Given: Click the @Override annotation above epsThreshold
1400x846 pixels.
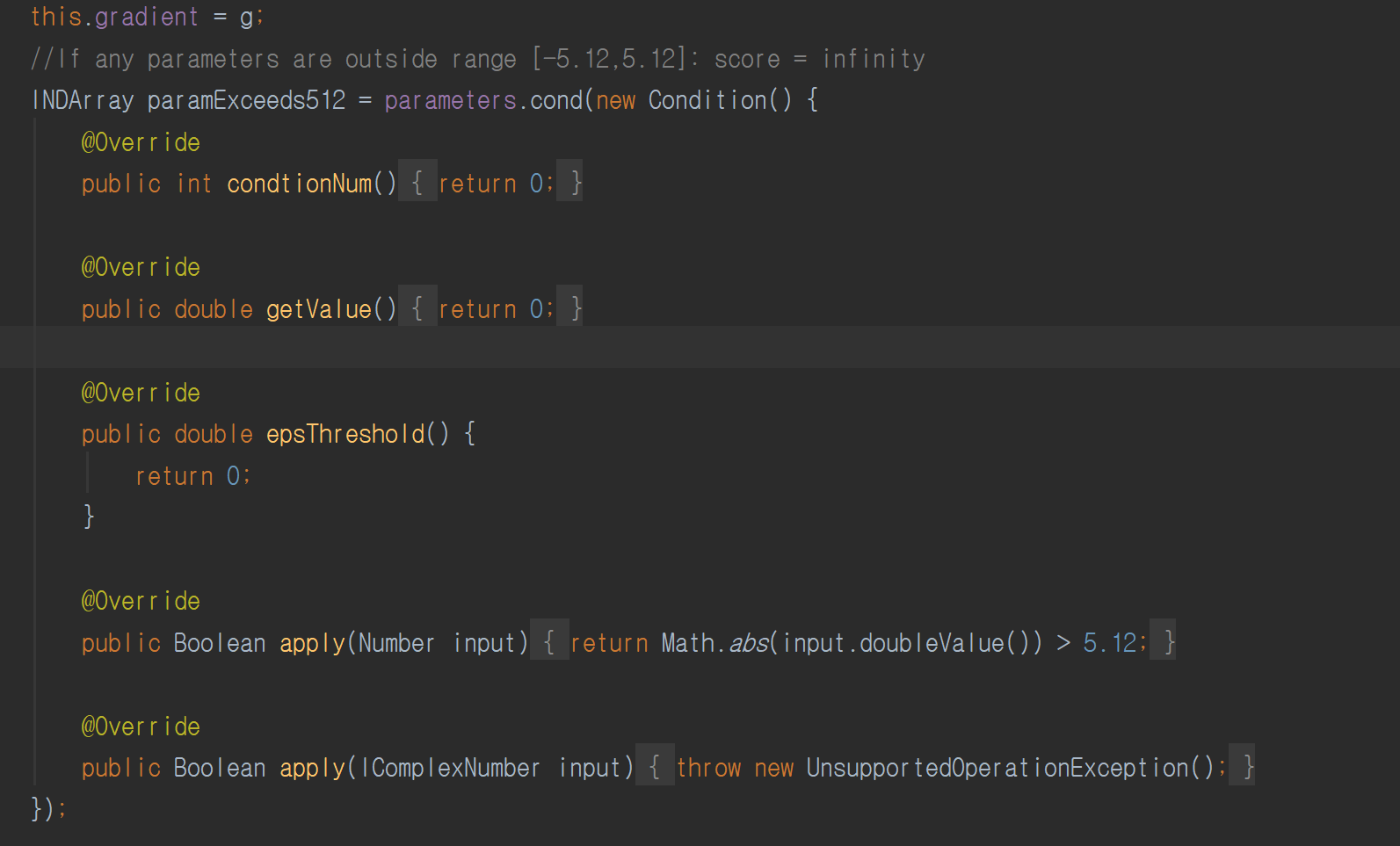Looking at the screenshot, I should click(141, 393).
